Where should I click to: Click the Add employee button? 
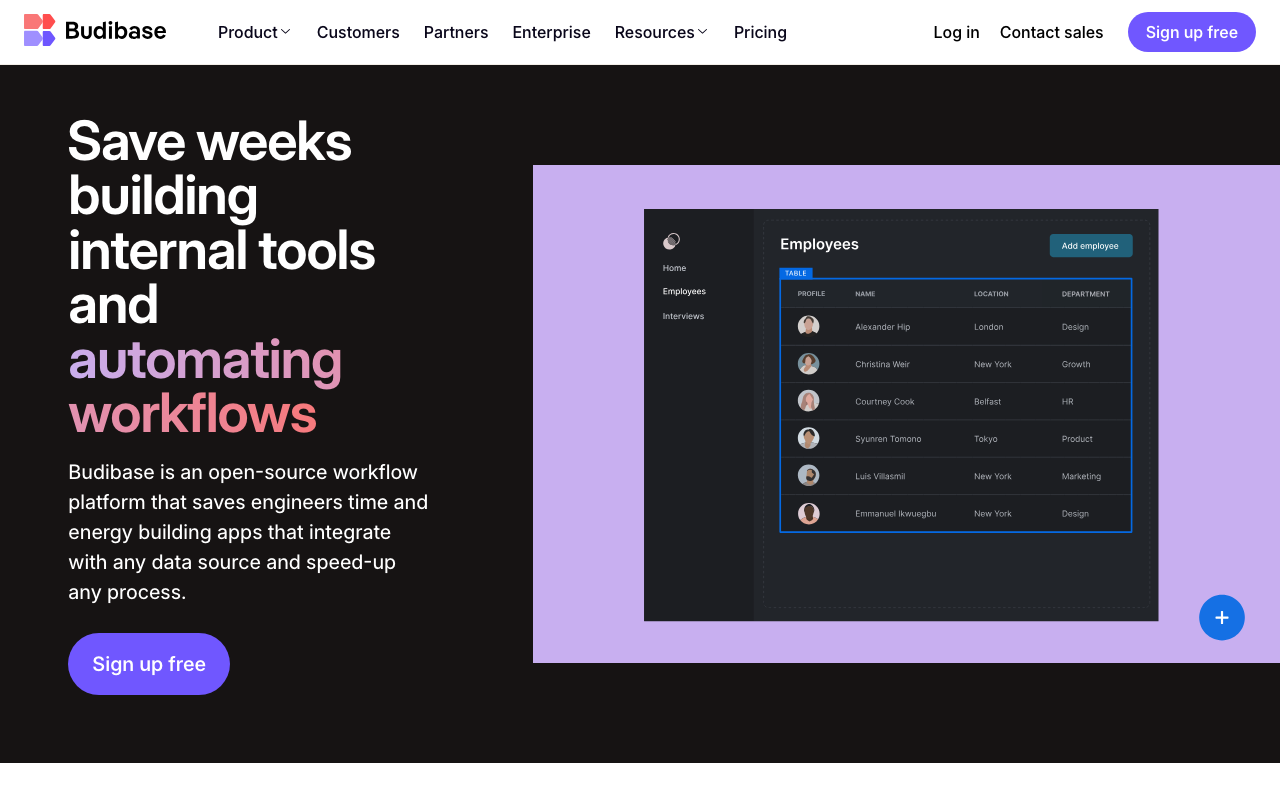[1090, 245]
